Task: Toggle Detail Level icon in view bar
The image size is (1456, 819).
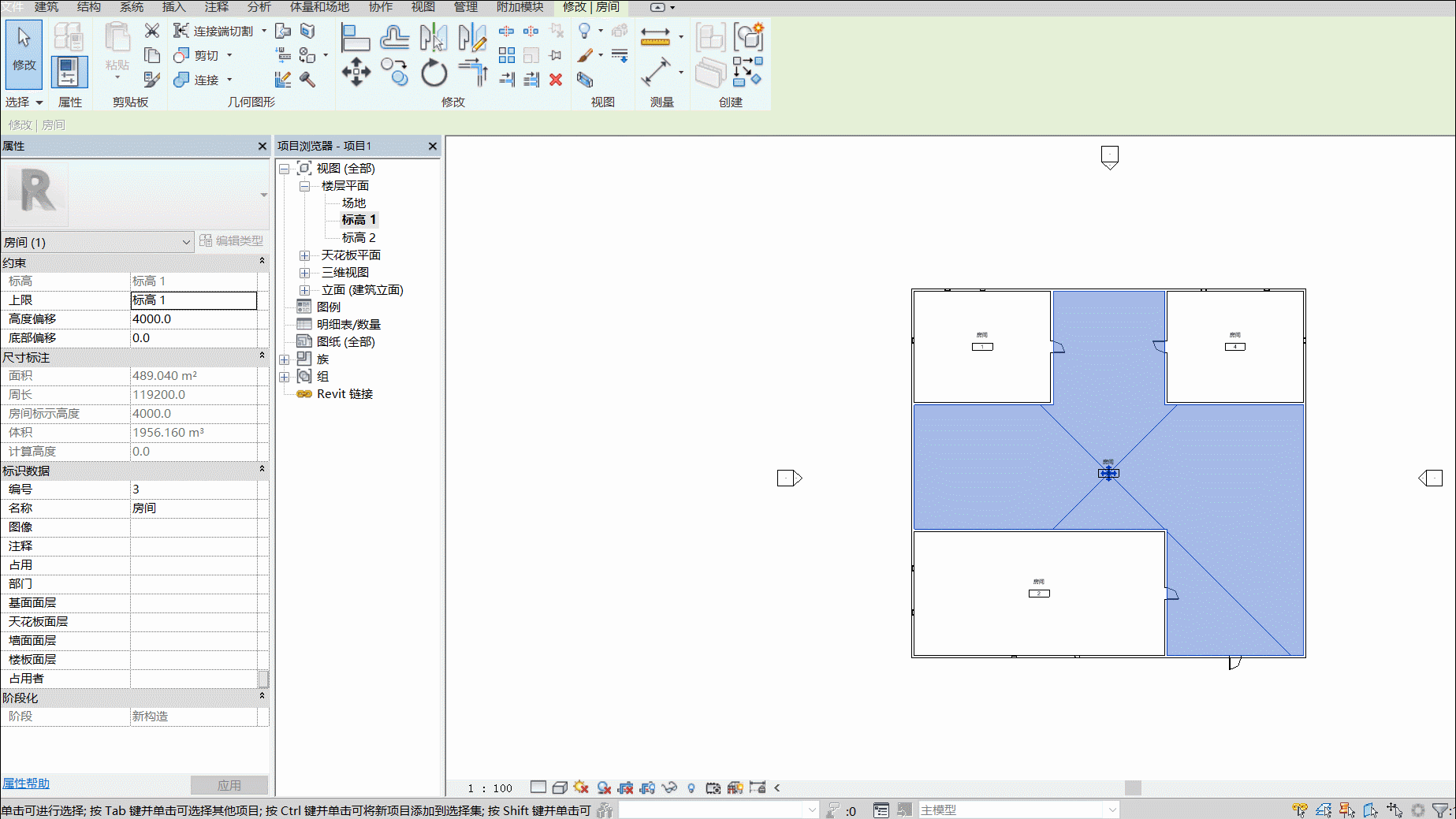Action: click(538, 787)
